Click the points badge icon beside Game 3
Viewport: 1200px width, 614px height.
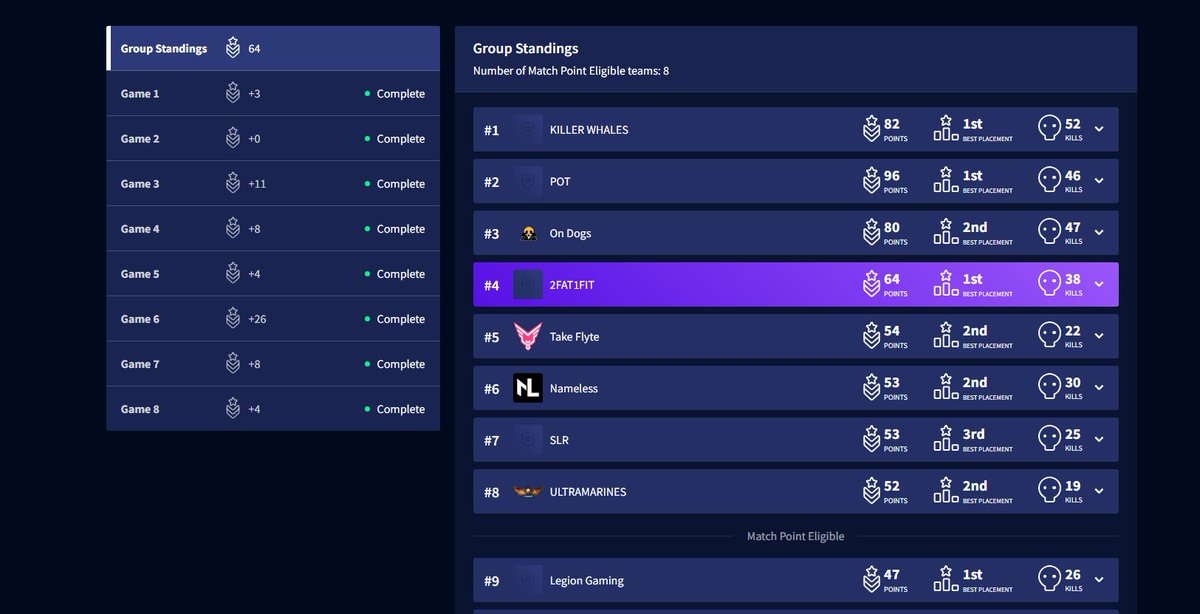point(233,184)
